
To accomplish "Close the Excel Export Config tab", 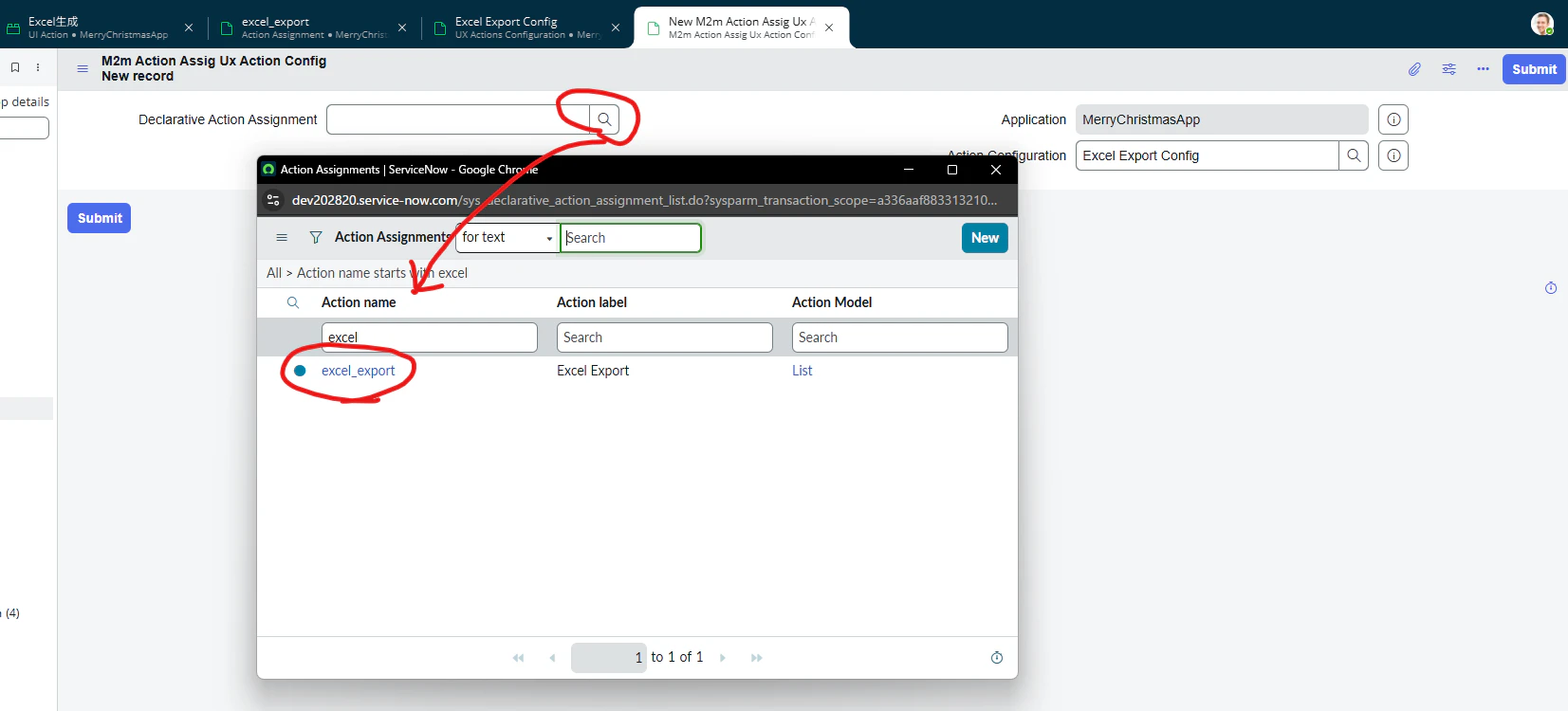I will tap(616, 27).
